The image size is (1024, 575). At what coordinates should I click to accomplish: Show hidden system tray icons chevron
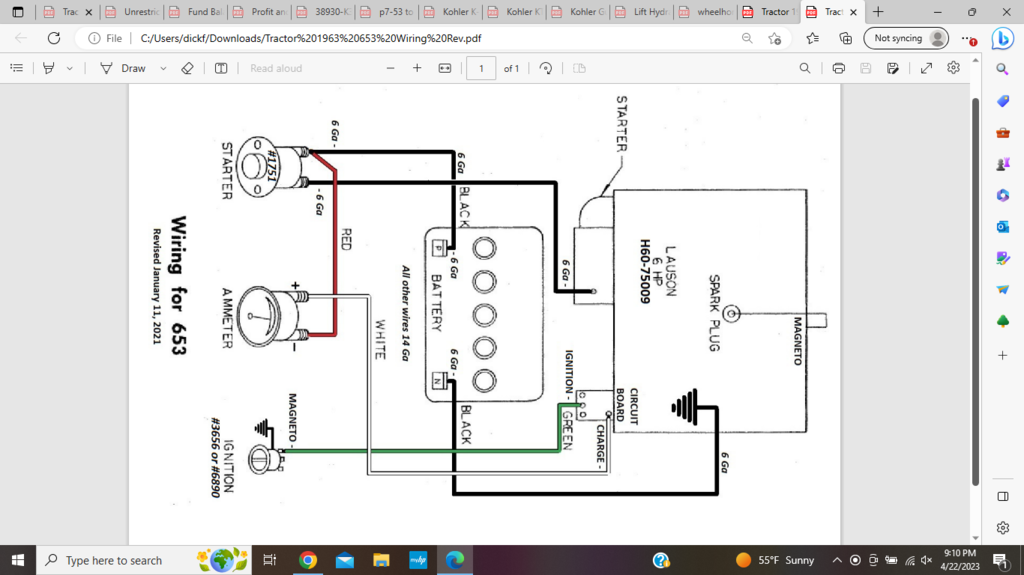tap(838, 560)
